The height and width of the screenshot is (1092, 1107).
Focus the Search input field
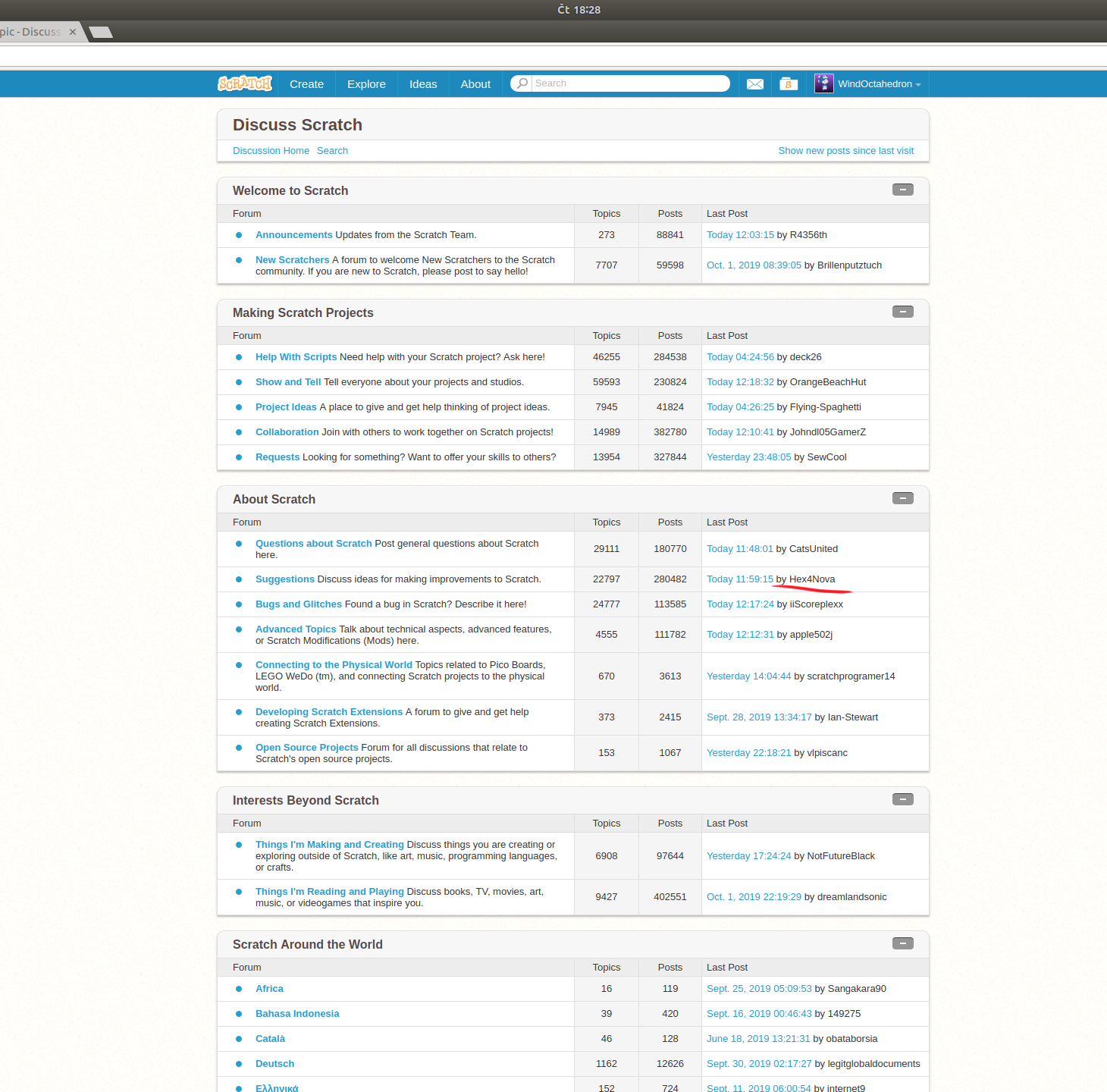point(629,83)
